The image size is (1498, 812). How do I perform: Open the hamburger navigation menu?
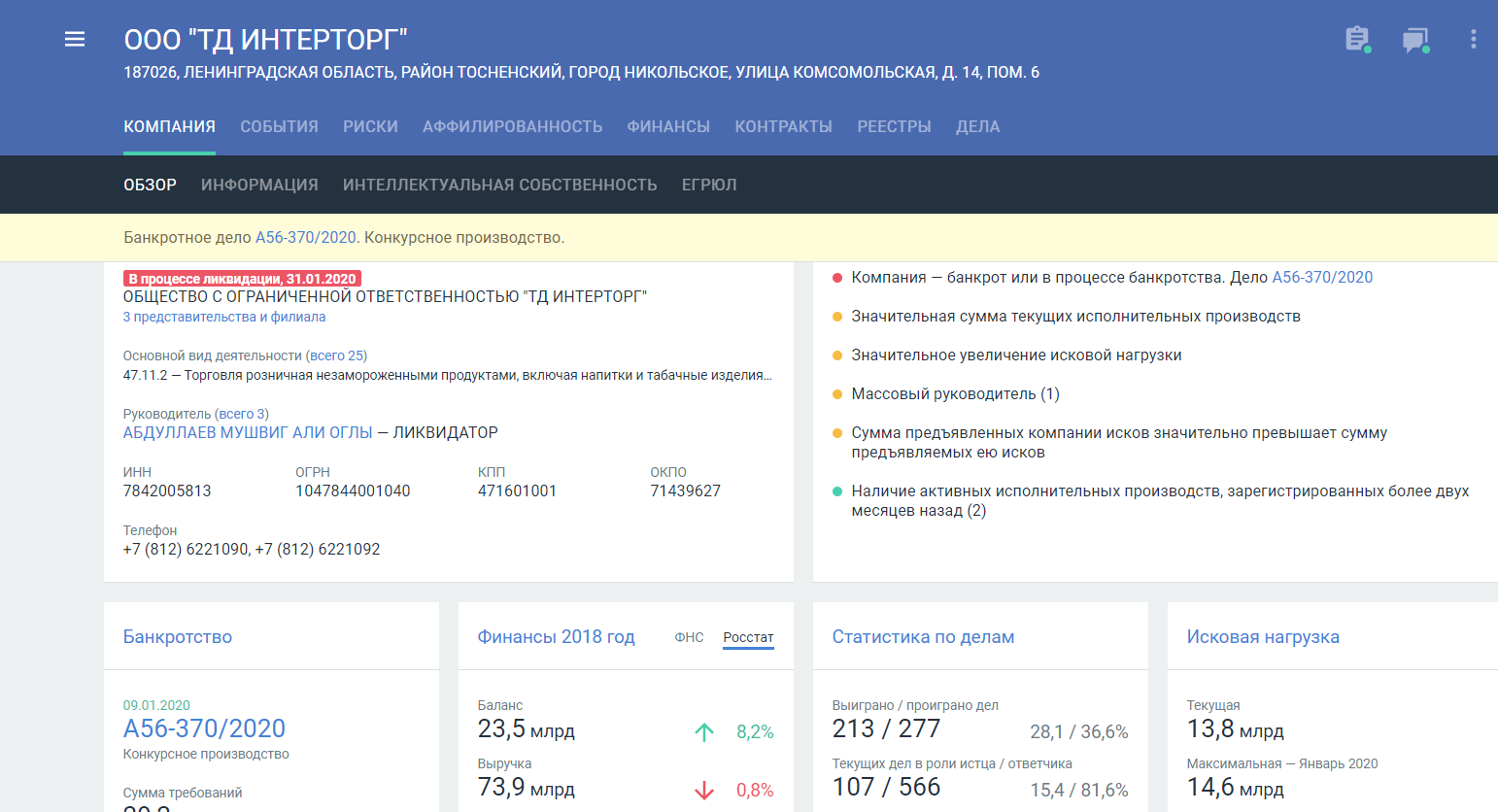click(75, 39)
